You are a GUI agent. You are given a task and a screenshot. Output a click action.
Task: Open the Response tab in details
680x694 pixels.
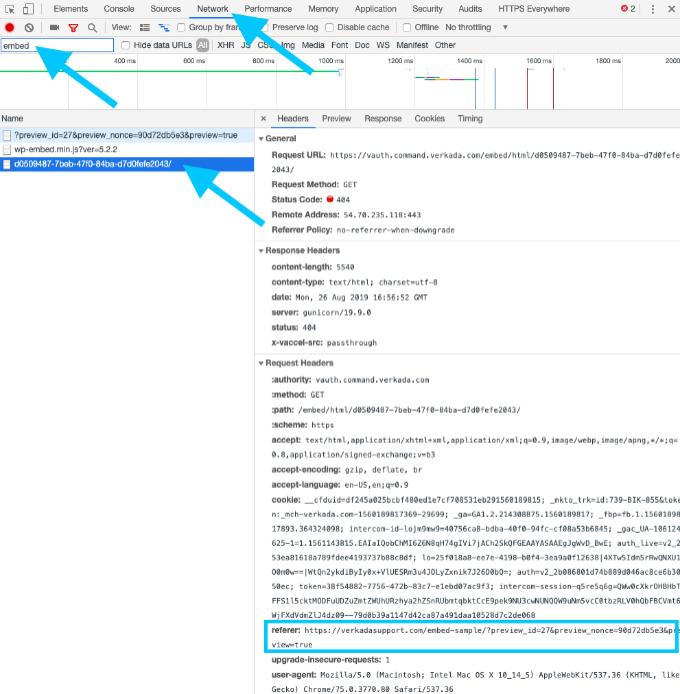(x=382, y=118)
